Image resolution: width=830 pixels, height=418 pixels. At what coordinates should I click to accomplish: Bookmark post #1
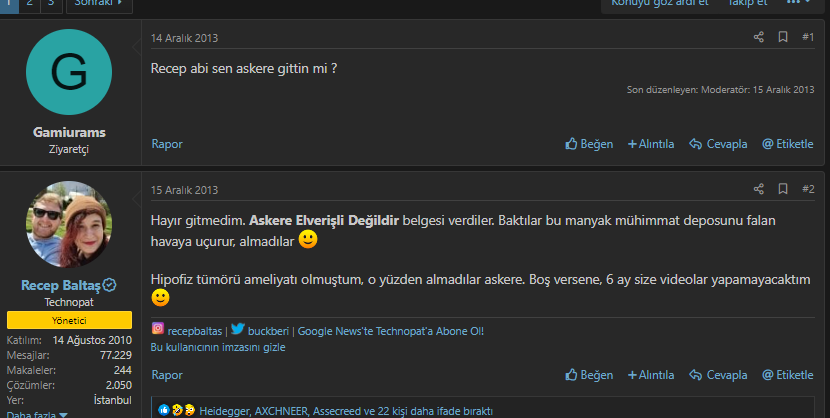coord(783,37)
